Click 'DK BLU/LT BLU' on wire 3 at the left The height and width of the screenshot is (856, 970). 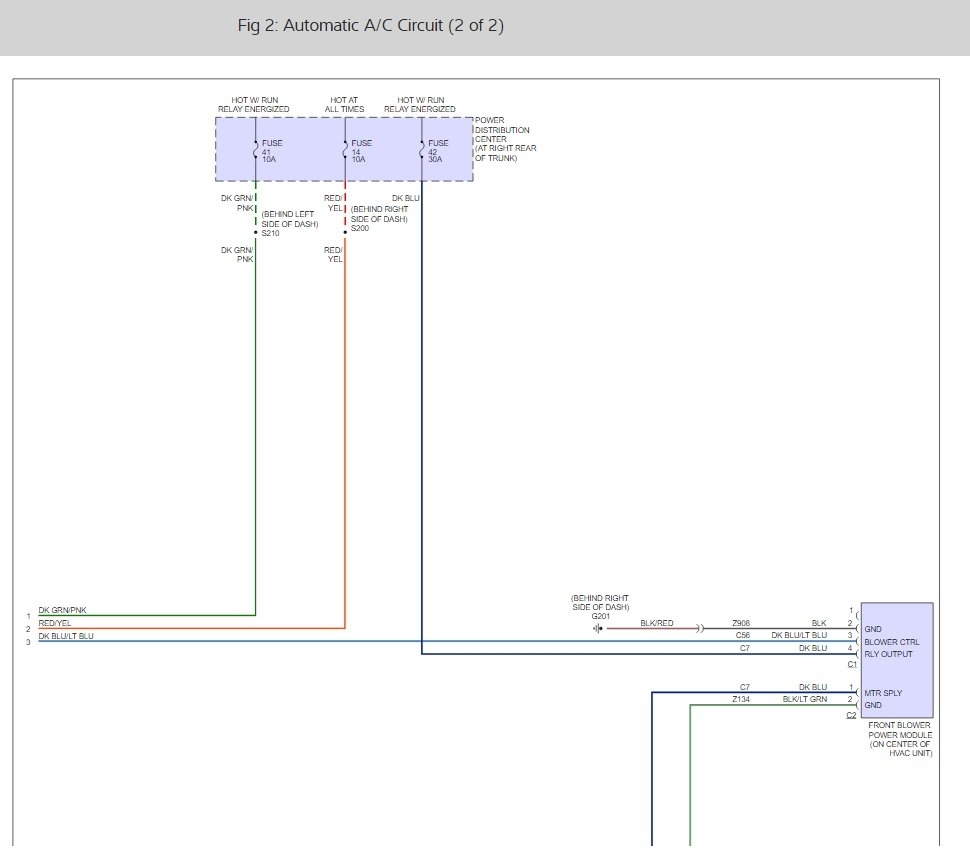66,636
